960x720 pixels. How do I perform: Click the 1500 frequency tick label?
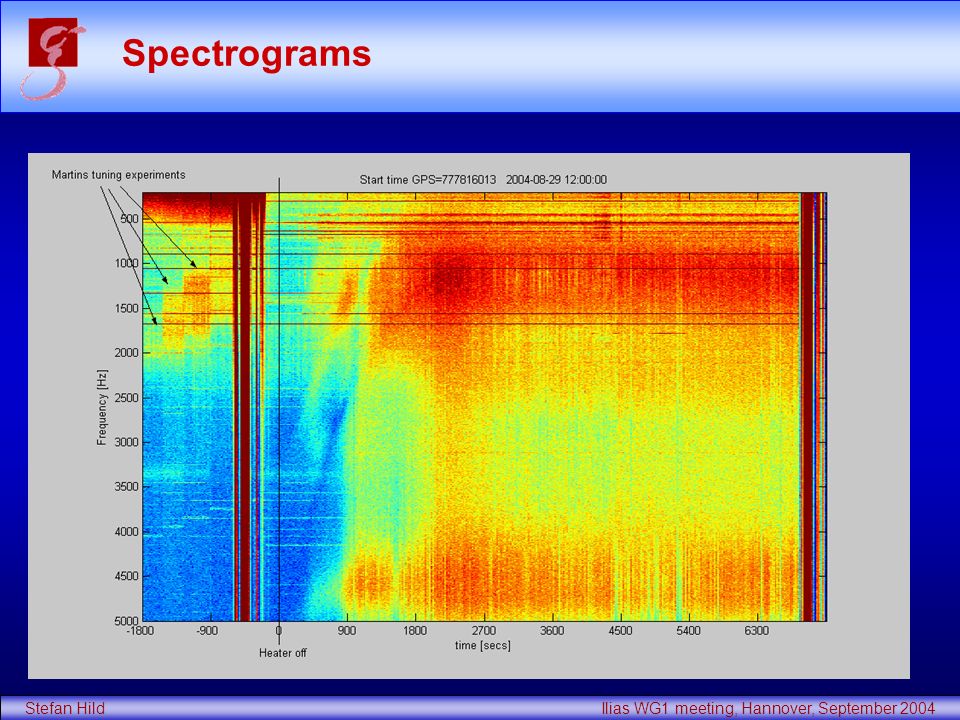(x=127, y=308)
